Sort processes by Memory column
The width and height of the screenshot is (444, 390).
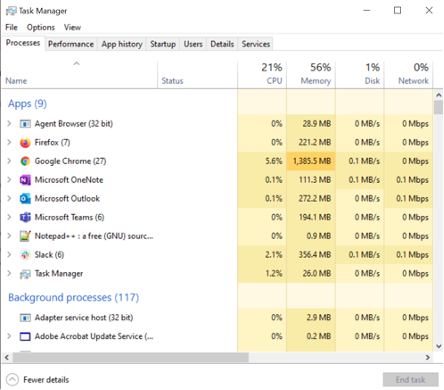tap(311, 75)
